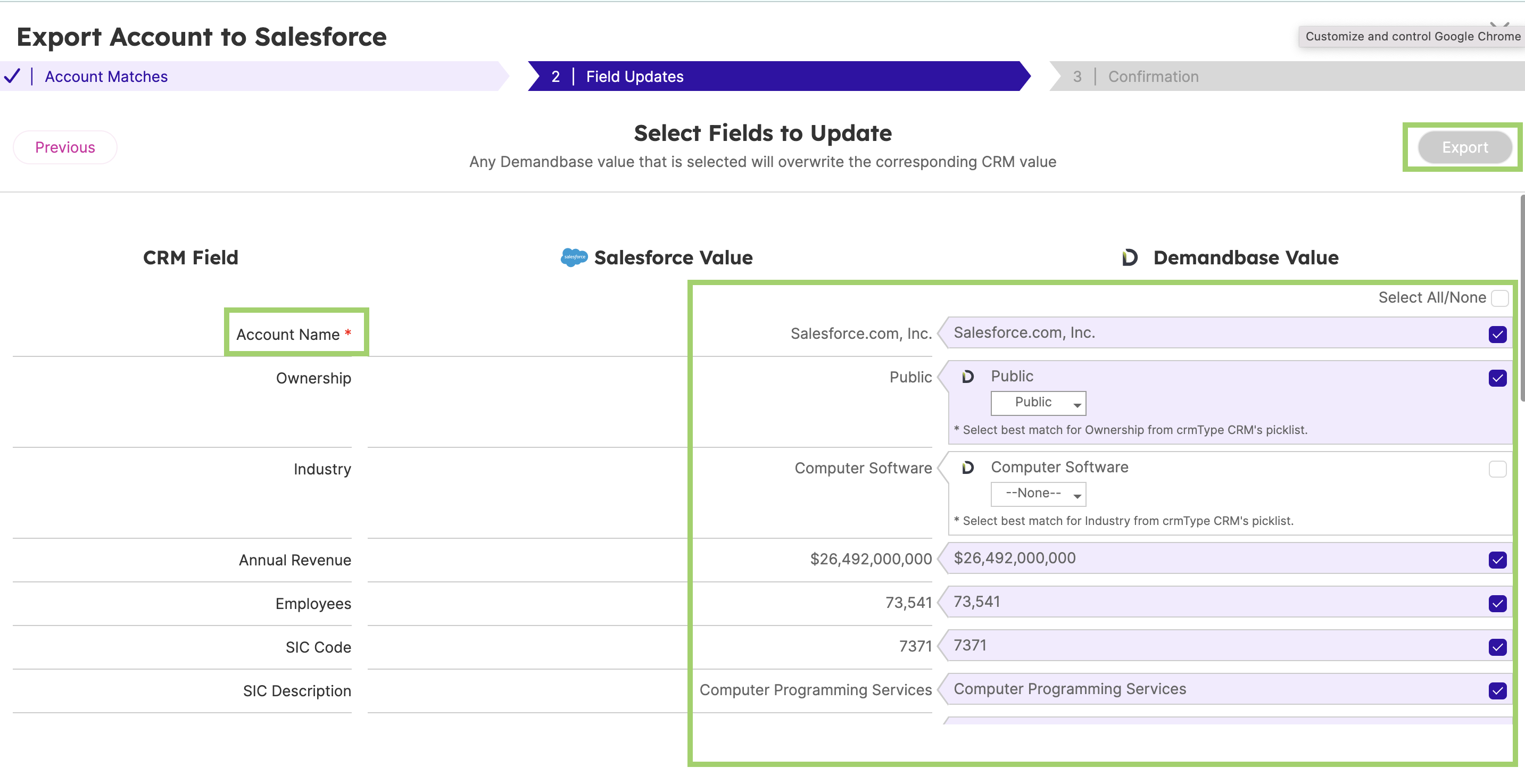Check the Industry Computer Software checkbox
This screenshot has height=784, width=1525.
pos(1497,469)
